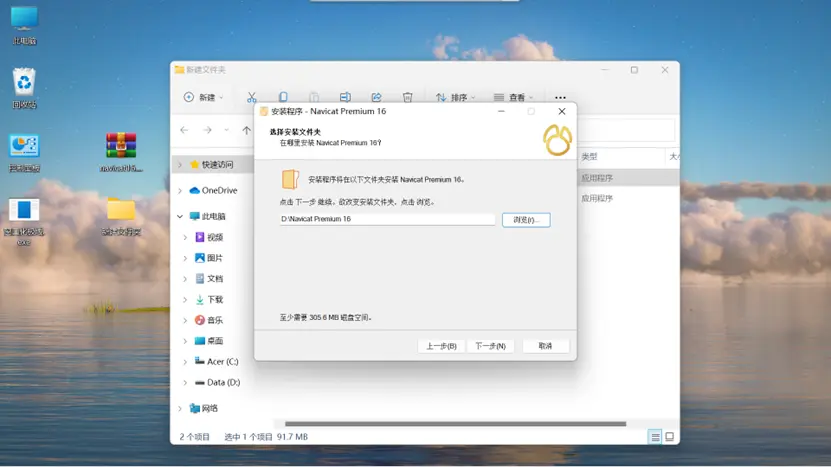Expand the Acer (C:) drive node
The image size is (831, 467).
185,362
